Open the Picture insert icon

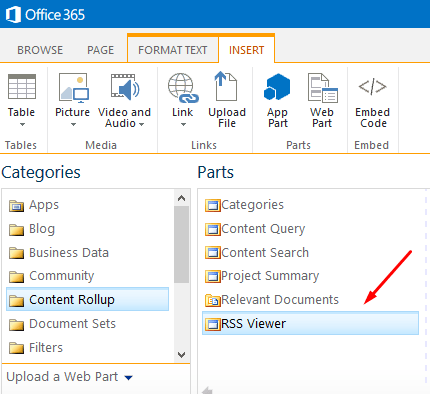tap(73, 87)
